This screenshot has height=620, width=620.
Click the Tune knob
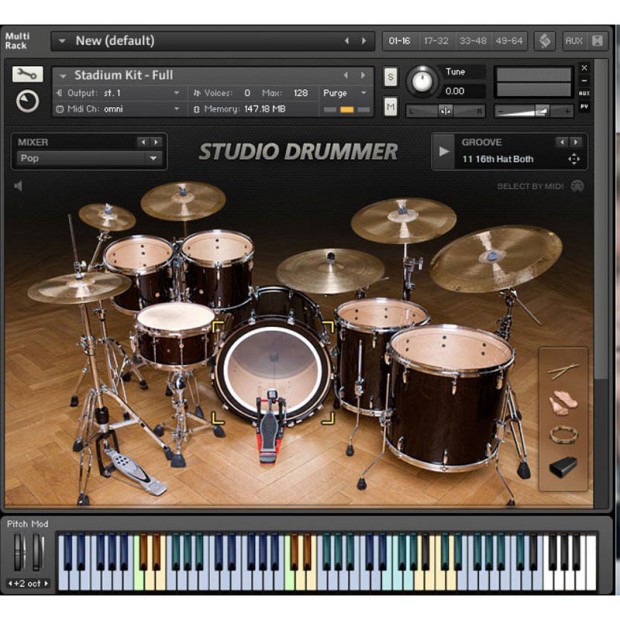tap(422, 81)
